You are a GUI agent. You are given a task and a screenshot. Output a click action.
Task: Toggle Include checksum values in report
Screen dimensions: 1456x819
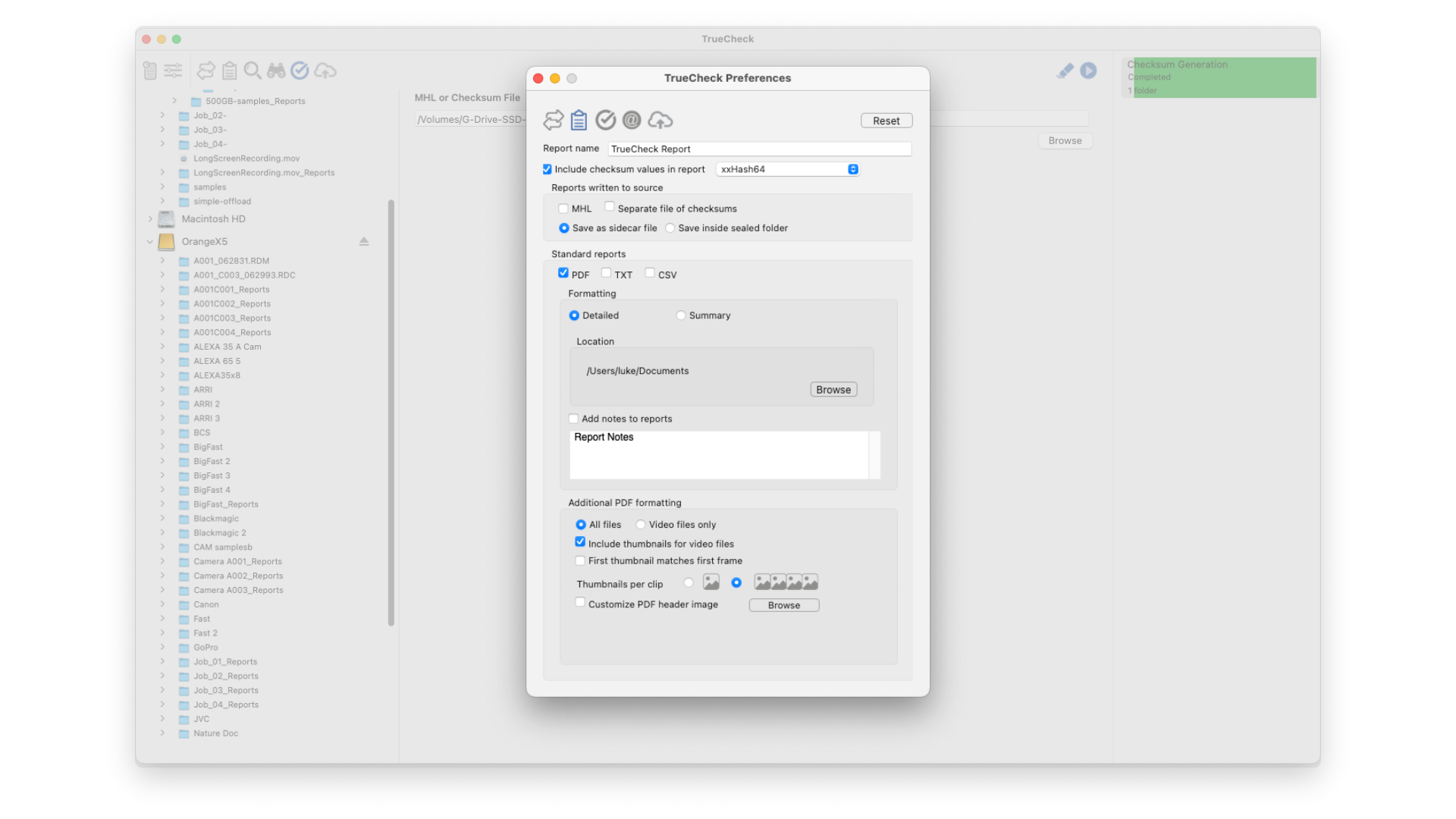(x=547, y=169)
